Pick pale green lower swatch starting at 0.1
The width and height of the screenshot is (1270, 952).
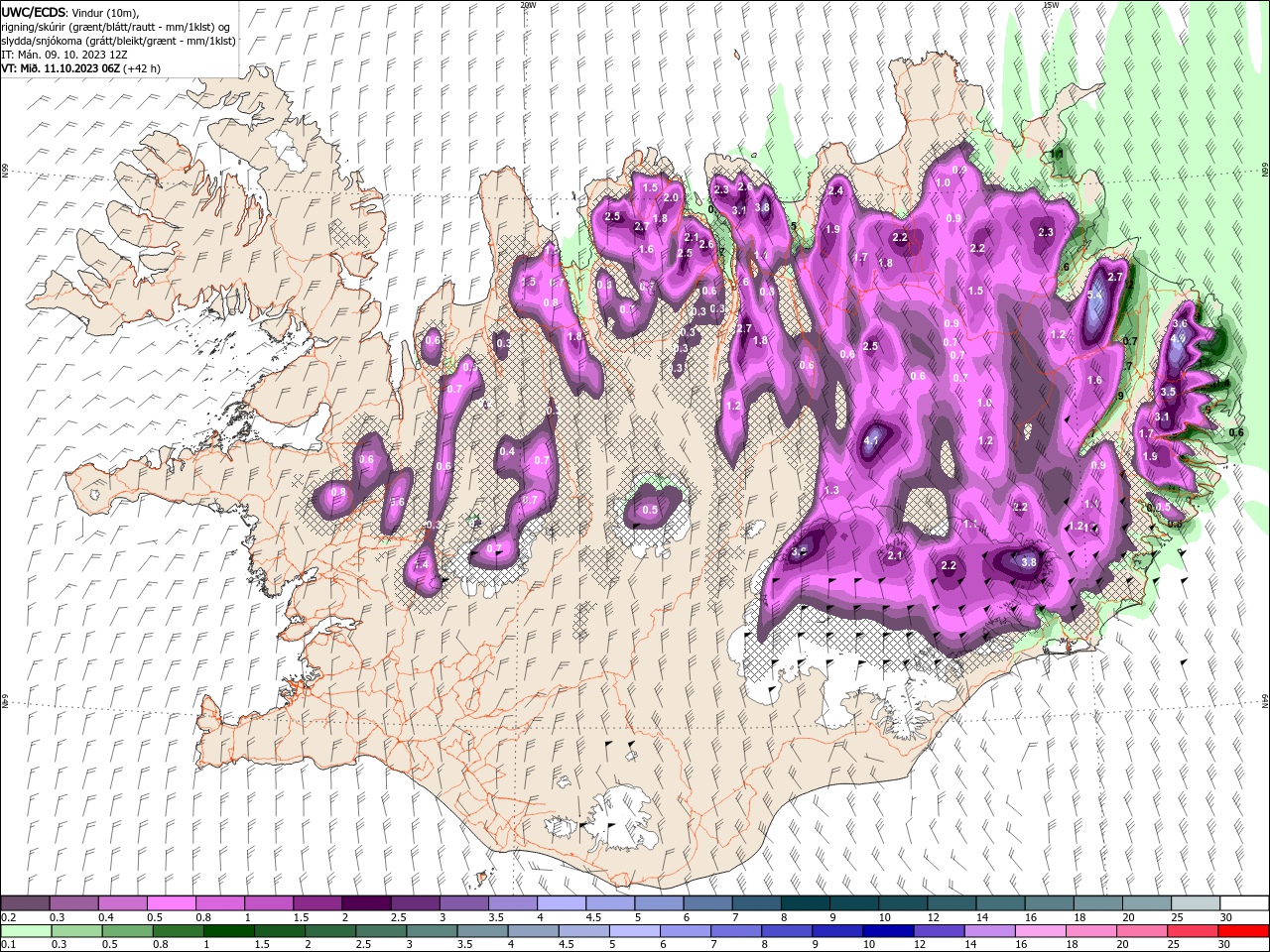[25, 931]
